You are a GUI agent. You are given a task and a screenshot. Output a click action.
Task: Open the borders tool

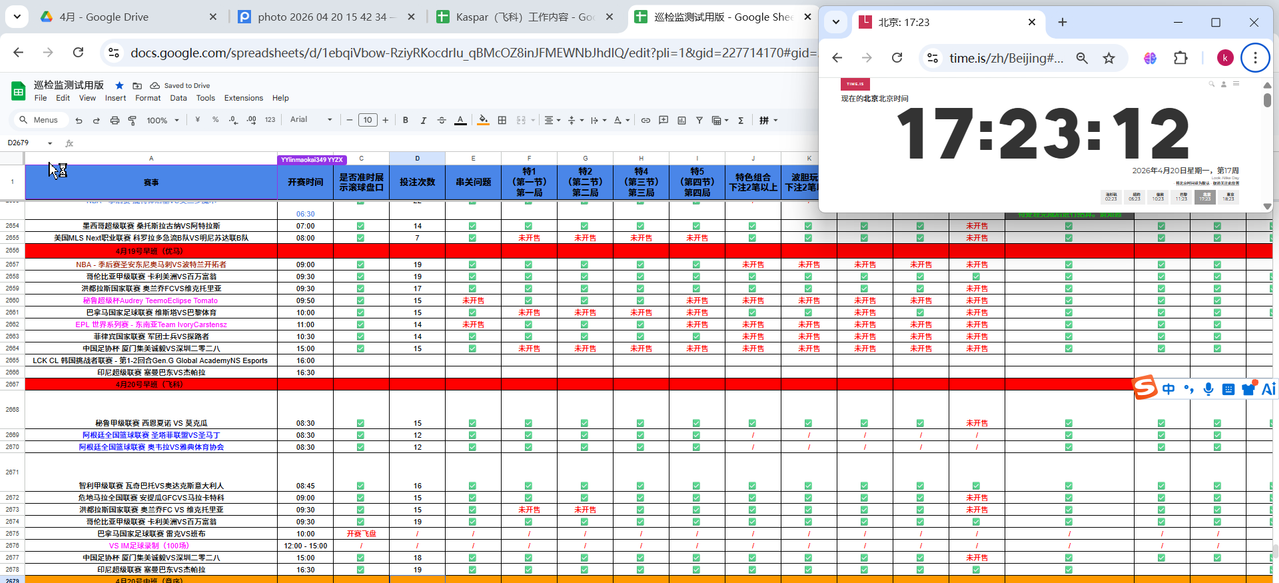point(502,120)
